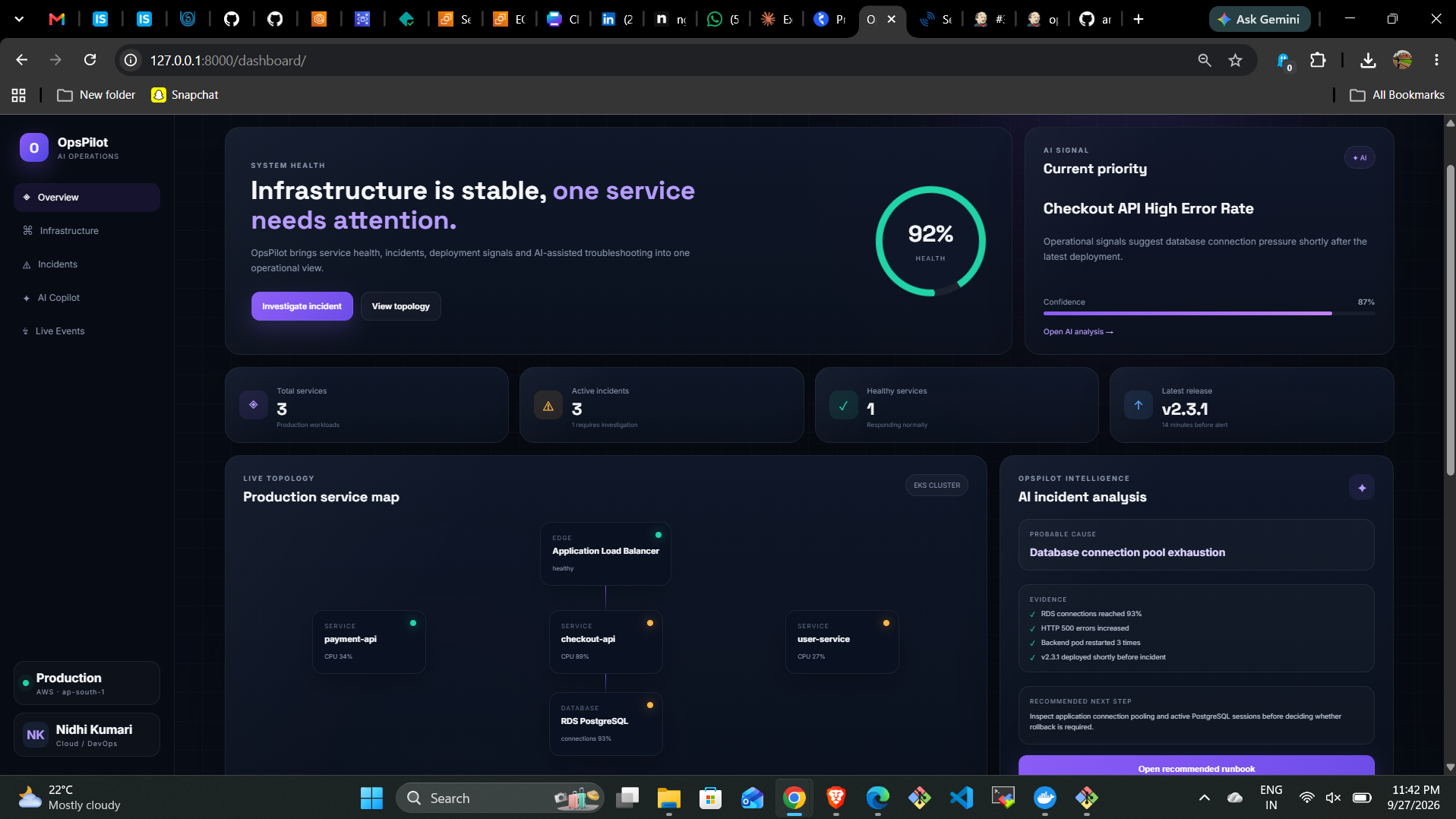Open the AI analysis link
The width and height of the screenshot is (1456, 819).
(x=1078, y=332)
